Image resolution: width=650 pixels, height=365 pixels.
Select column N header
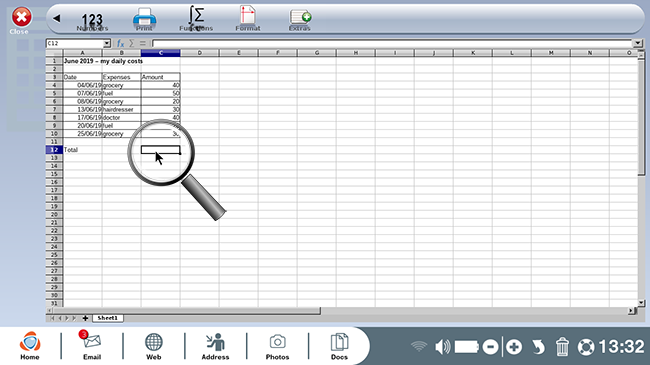(590, 53)
